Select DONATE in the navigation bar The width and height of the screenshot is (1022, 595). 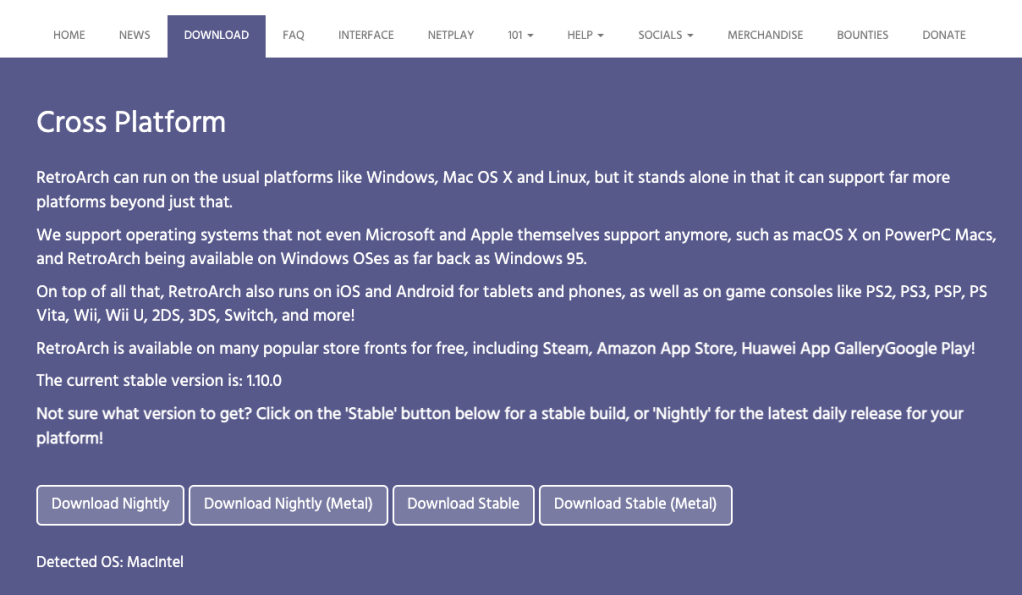tap(943, 35)
